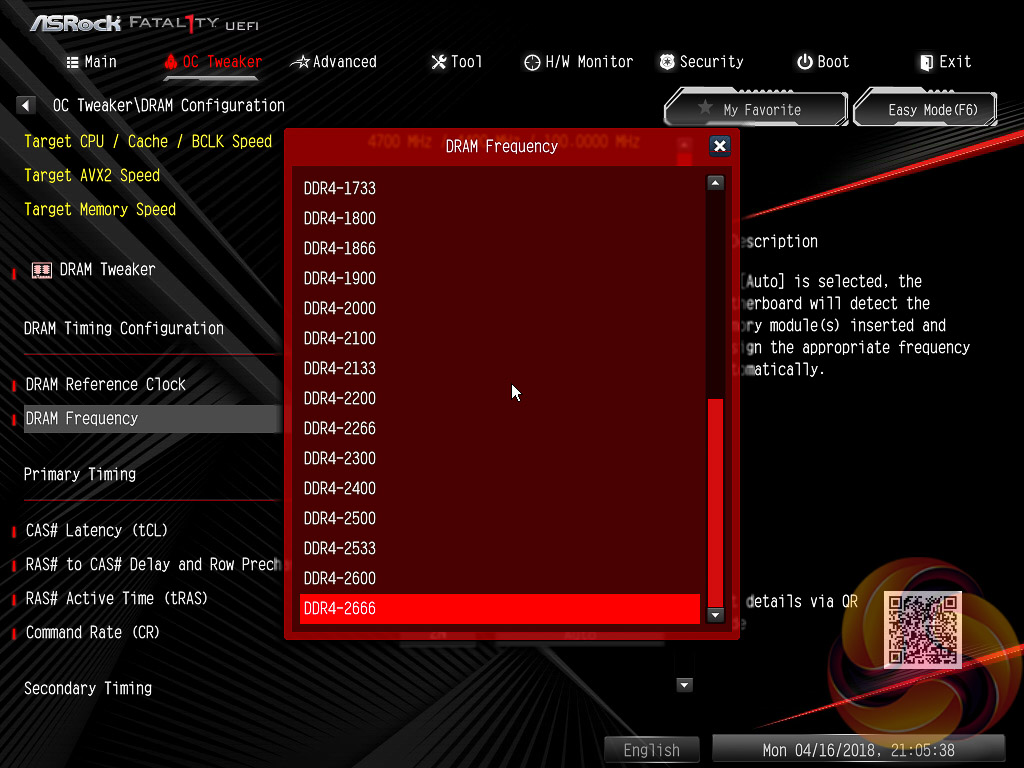
Task: Select DDR4-1866 frequency
Action: pyautogui.click(x=500, y=248)
